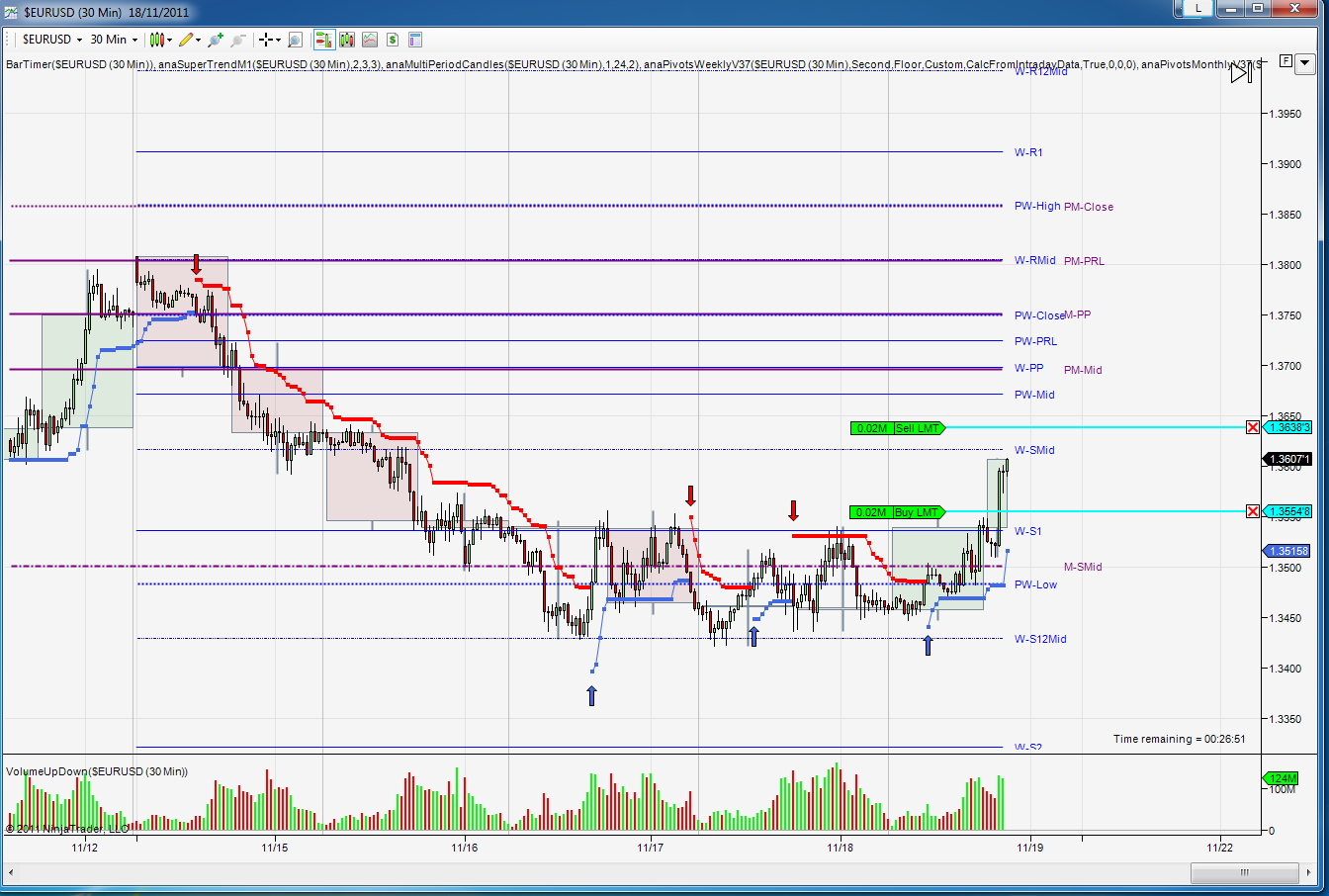Screen dimensions: 1329x896
Task: Click the horizontal scrollbar thumb
Action: tap(1244, 872)
